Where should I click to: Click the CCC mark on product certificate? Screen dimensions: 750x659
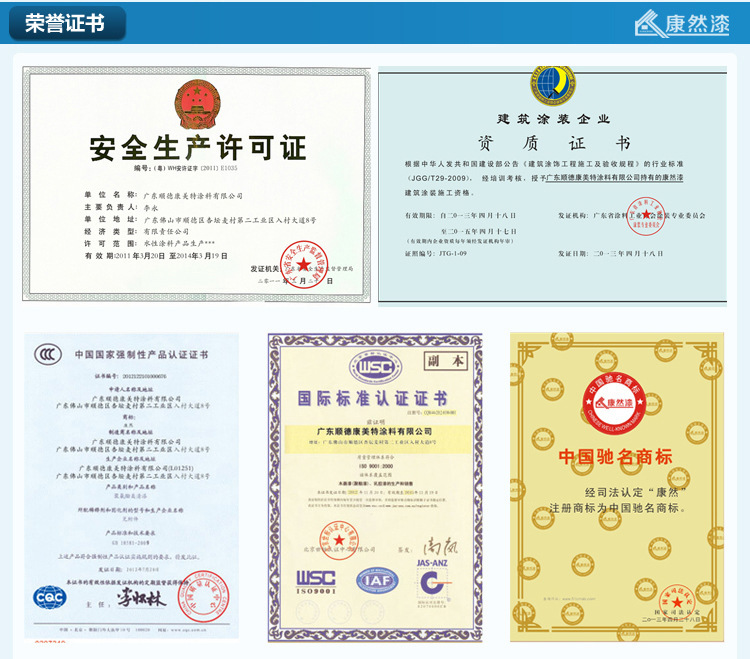click(48, 354)
